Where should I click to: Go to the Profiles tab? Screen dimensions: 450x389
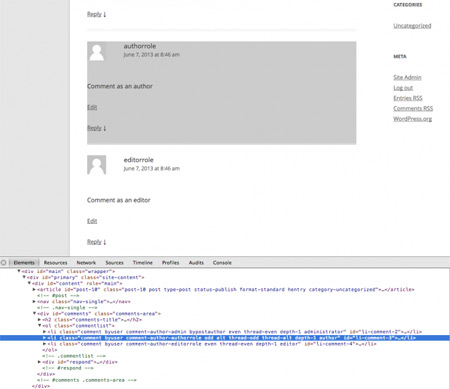tap(171, 263)
